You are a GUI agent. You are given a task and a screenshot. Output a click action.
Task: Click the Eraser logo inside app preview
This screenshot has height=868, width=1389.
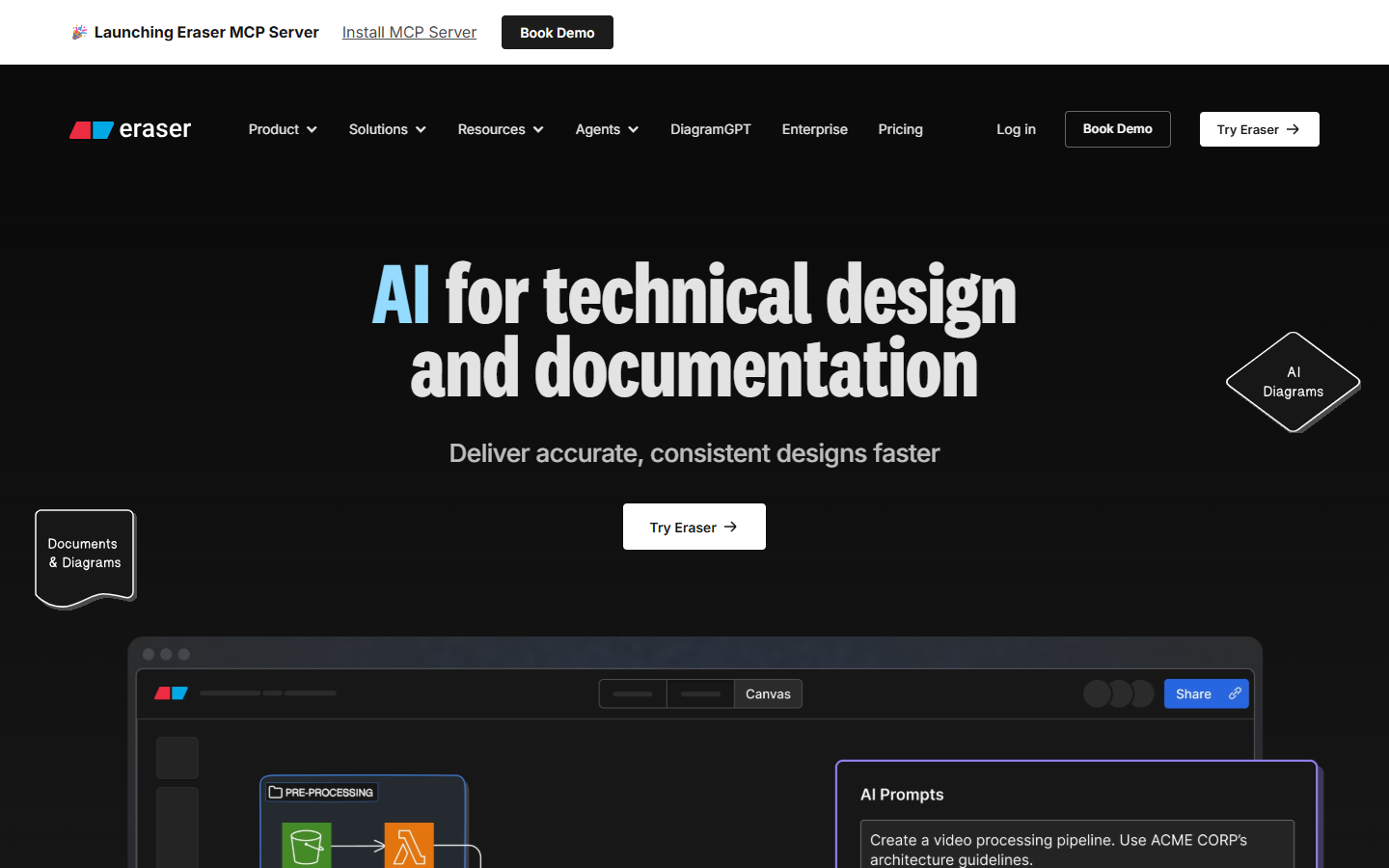[x=171, y=693]
